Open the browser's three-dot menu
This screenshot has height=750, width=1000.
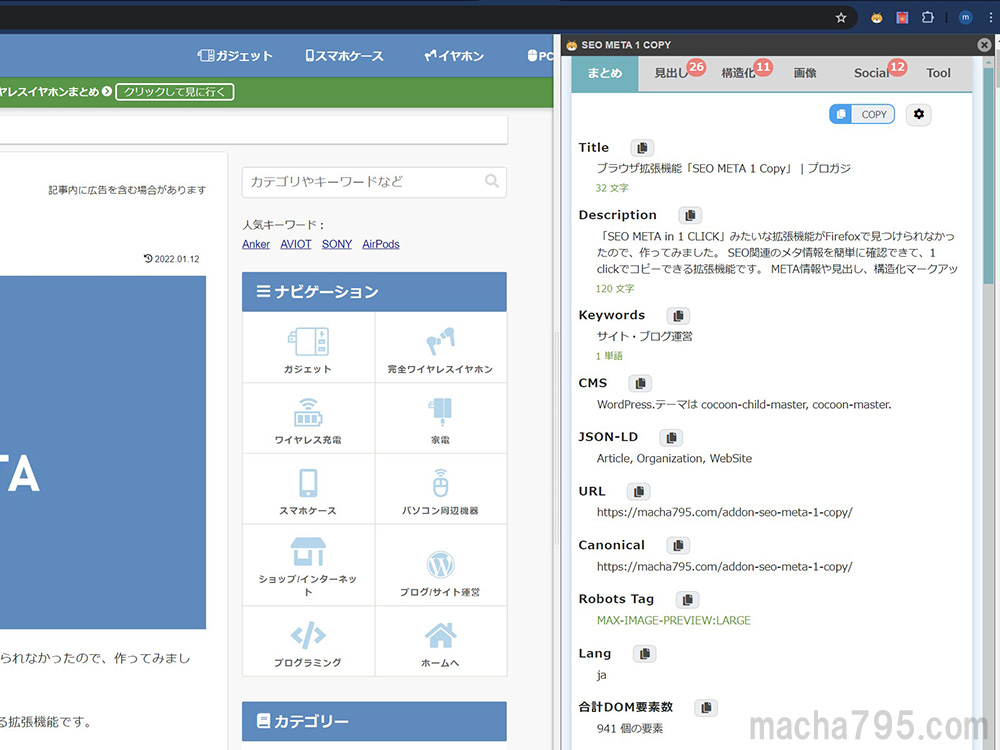click(x=990, y=18)
